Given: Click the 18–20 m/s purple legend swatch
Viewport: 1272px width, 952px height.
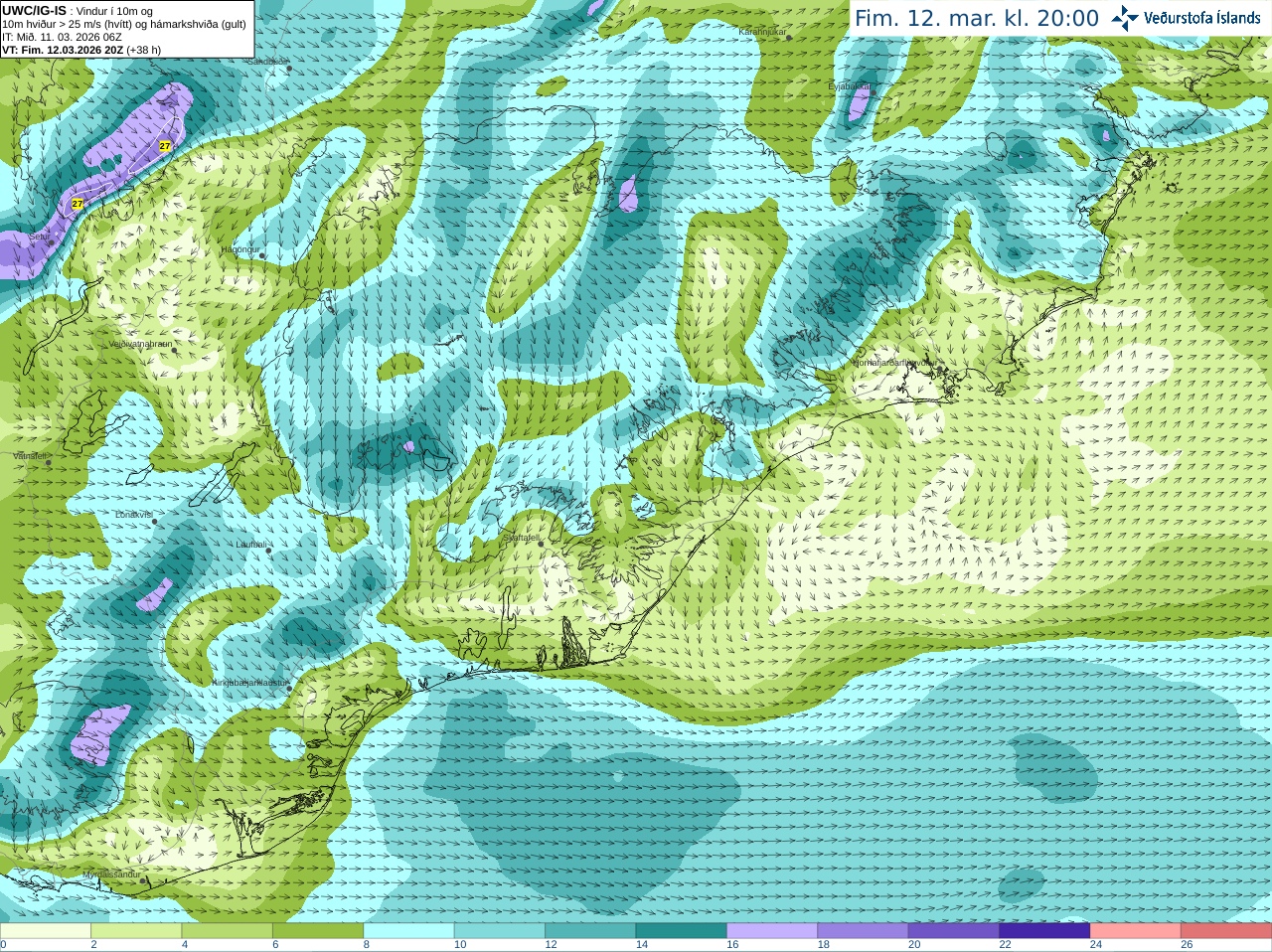Looking at the screenshot, I should point(864,930).
